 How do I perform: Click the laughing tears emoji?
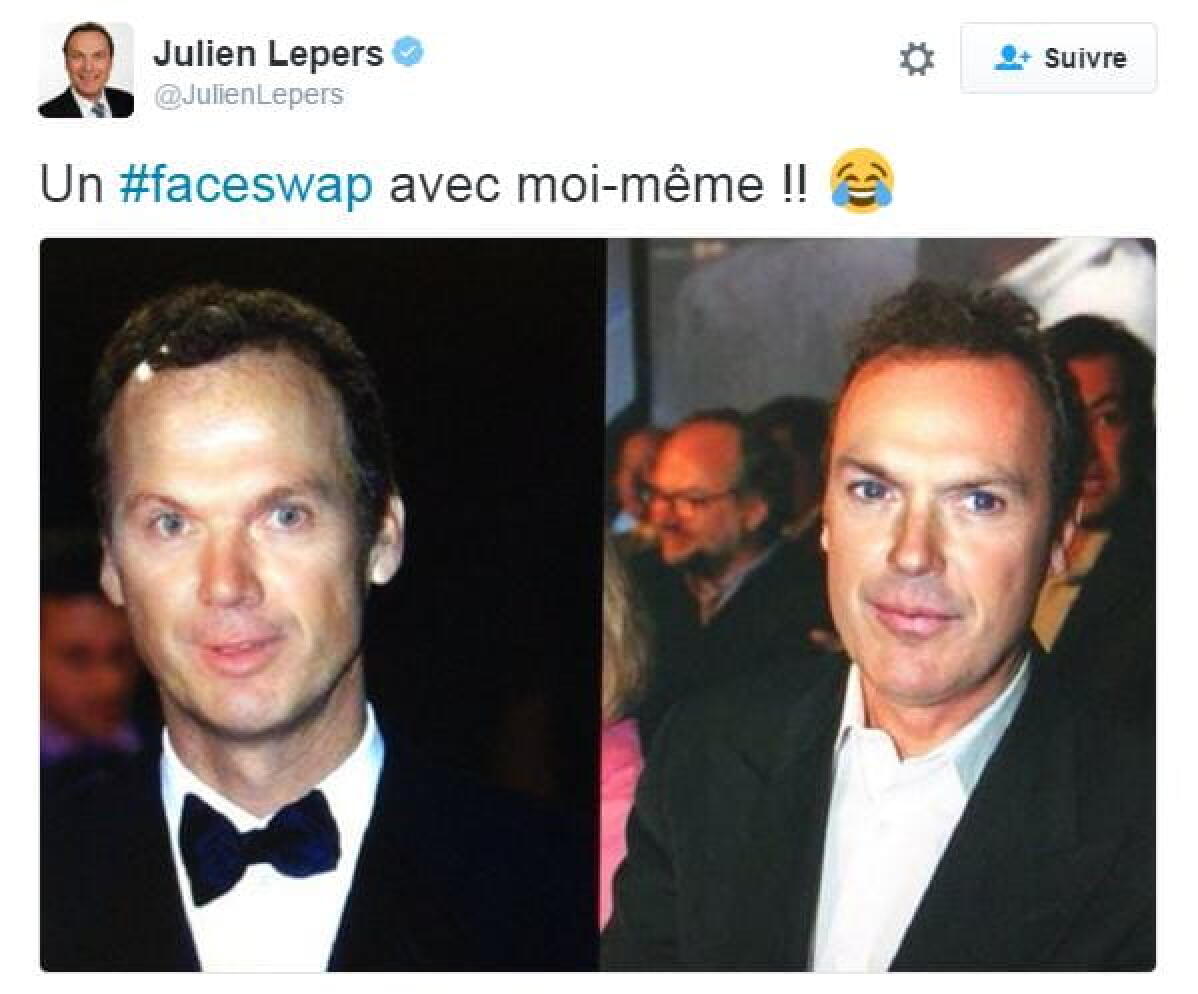point(862,181)
